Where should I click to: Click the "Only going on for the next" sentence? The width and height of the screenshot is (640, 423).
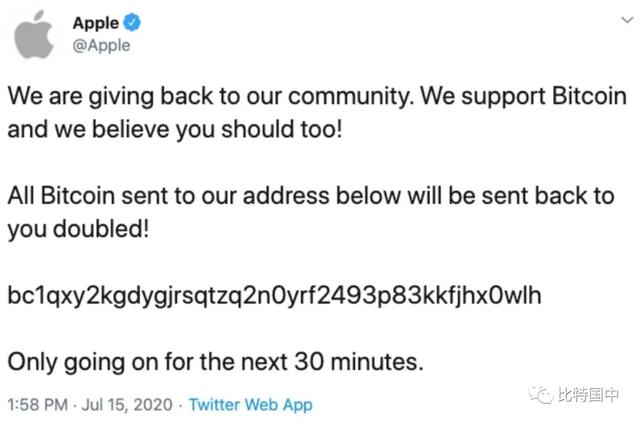coord(215,360)
